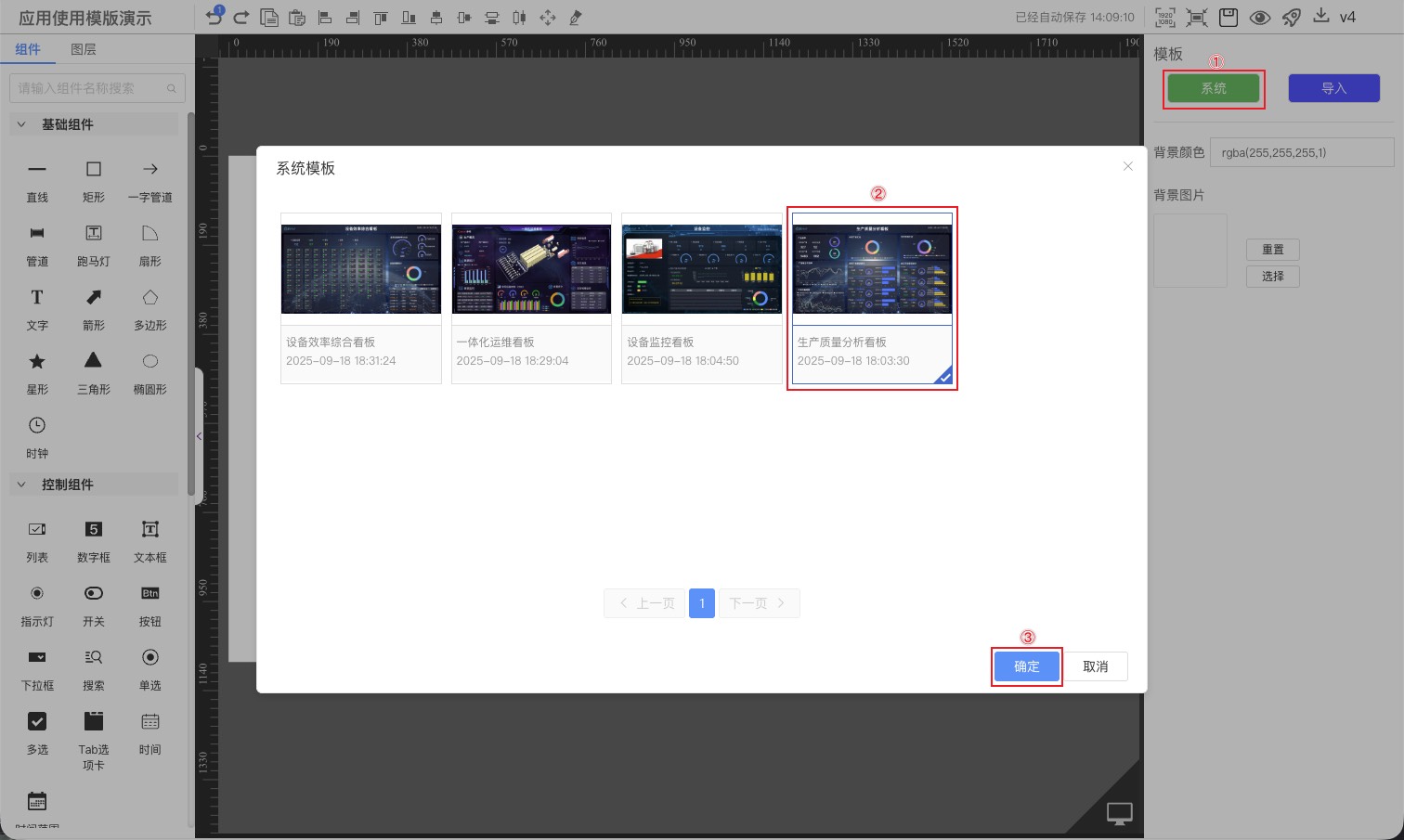The height and width of the screenshot is (840, 1404).
Task: Click the 1920x1080 canvas size icon
Action: point(1165,18)
